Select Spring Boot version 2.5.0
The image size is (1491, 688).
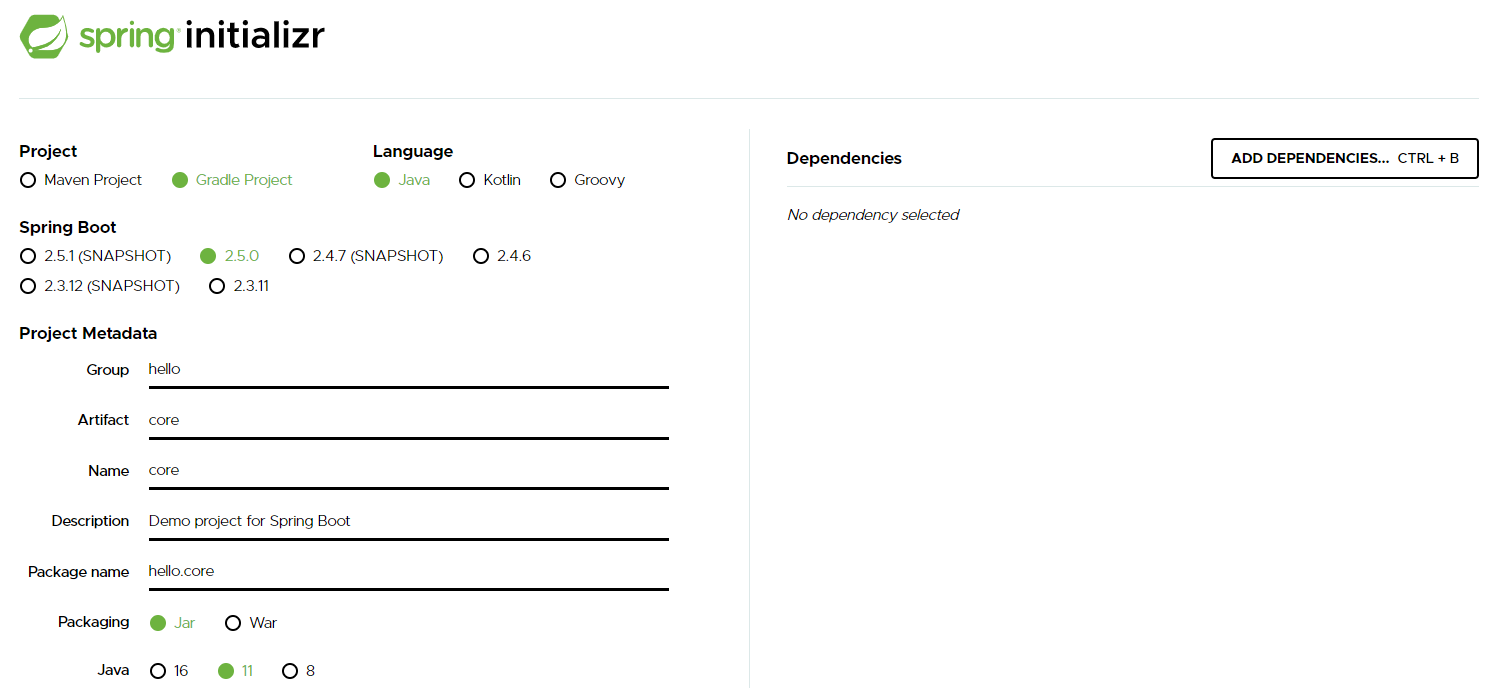click(230, 256)
